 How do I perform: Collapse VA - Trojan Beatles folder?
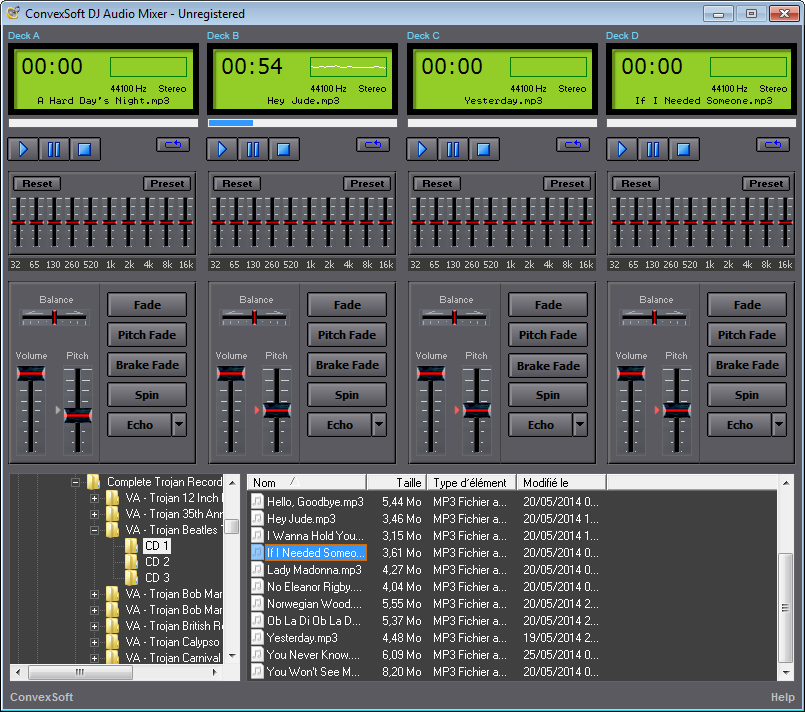tap(94, 530)
